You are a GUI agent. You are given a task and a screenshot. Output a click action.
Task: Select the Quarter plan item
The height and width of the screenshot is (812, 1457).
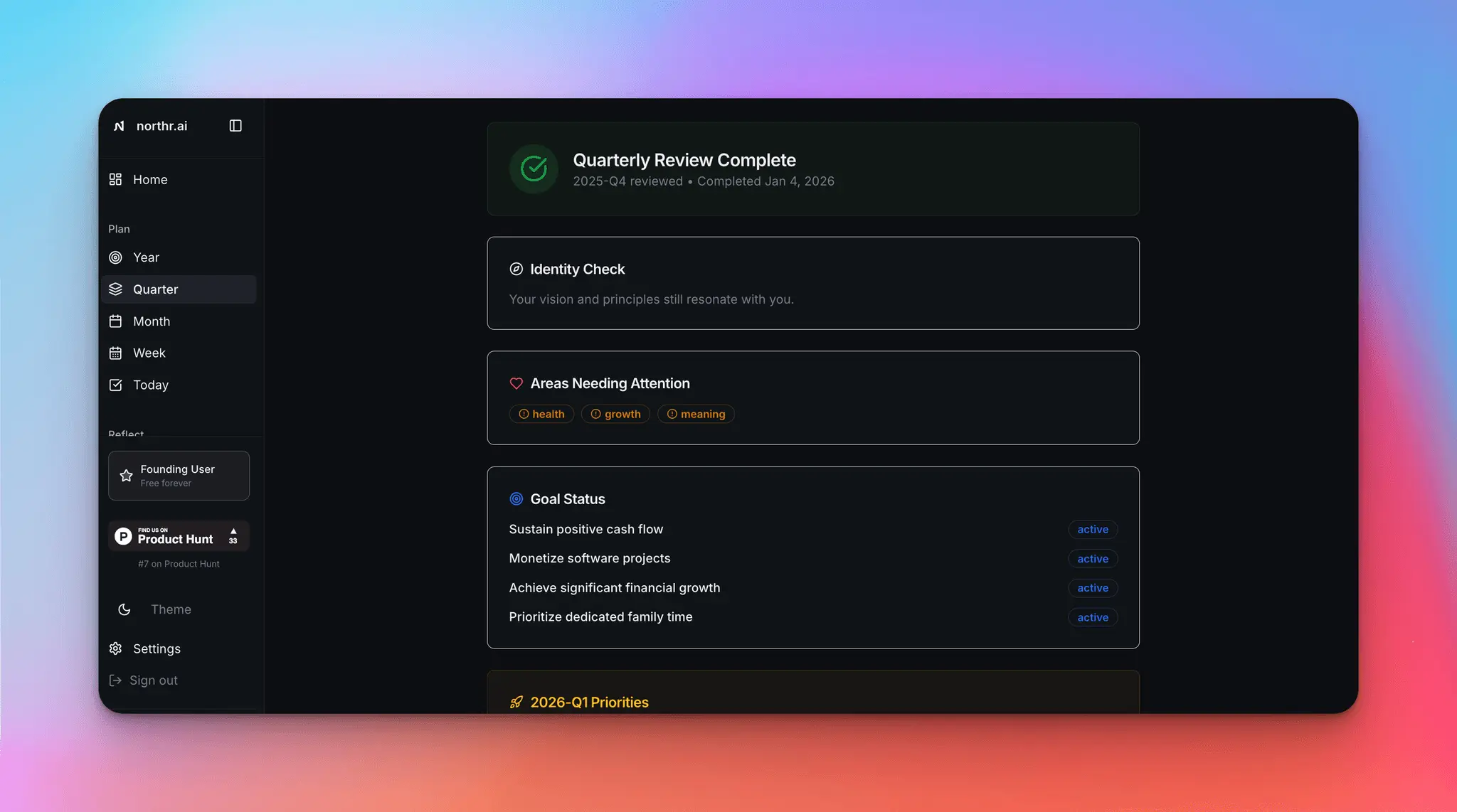[x=179, y=289]
